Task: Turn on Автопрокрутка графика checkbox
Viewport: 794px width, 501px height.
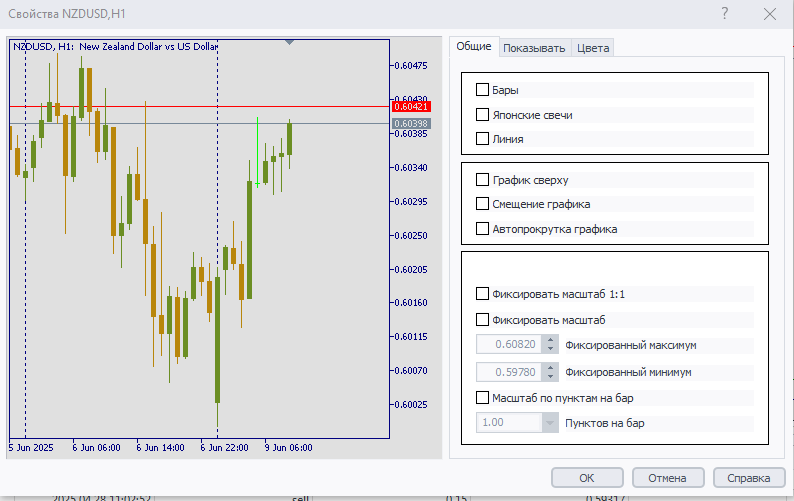Action: [482, 228]
